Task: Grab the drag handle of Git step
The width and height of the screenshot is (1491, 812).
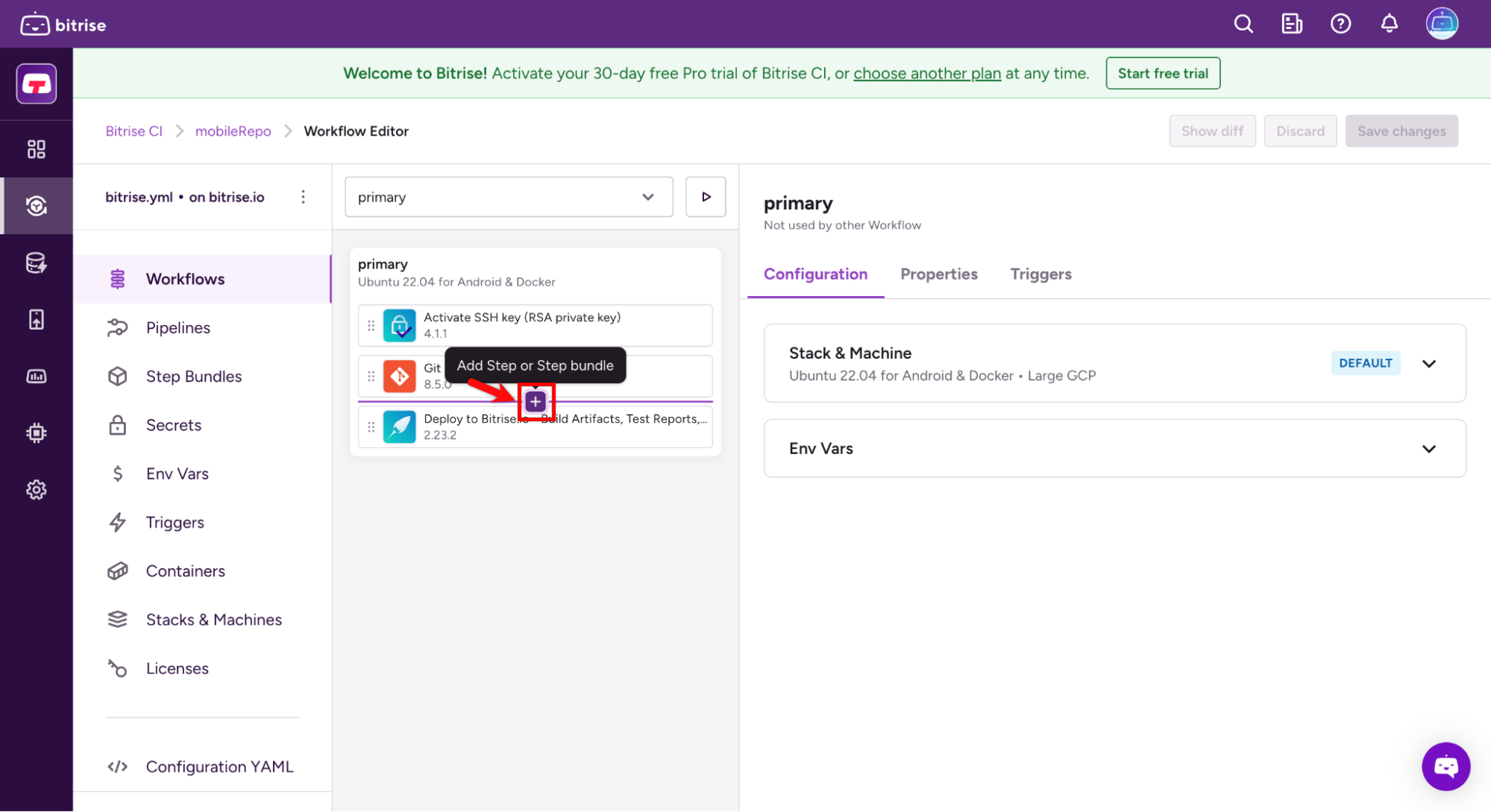Action: 371,377
